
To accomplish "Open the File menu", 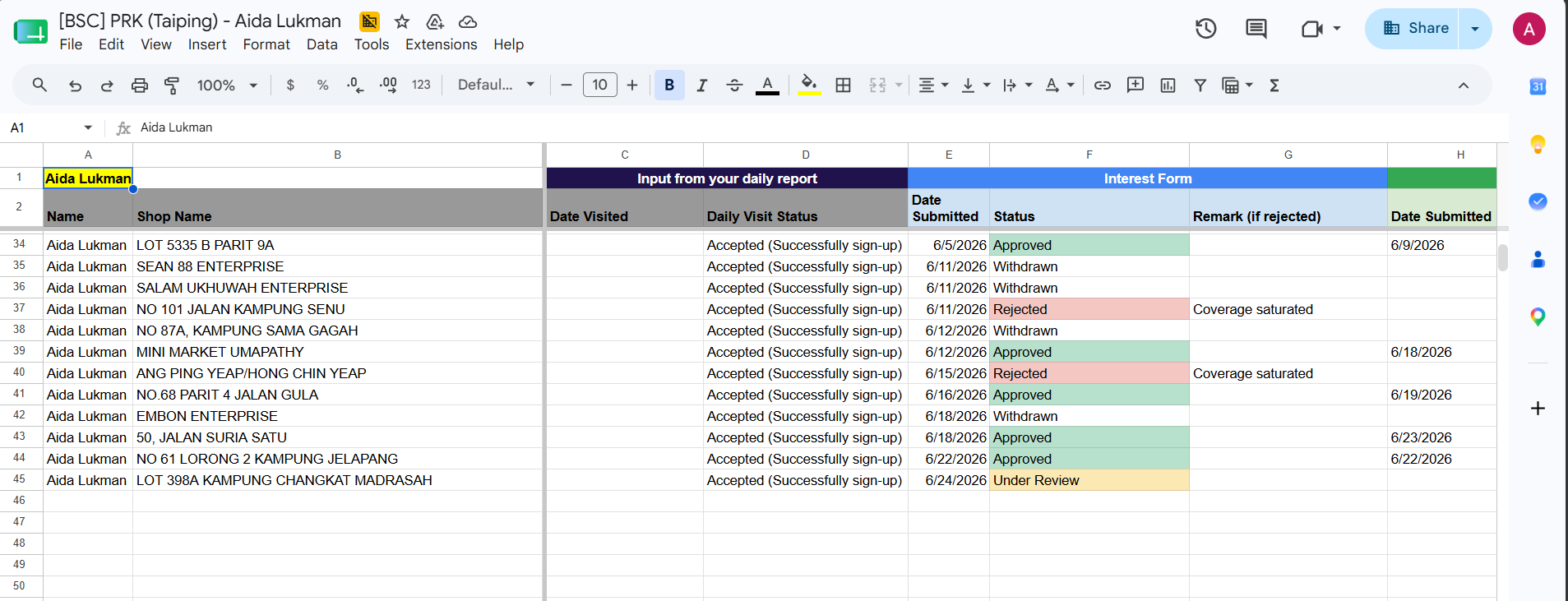I will tap(71, 44).
